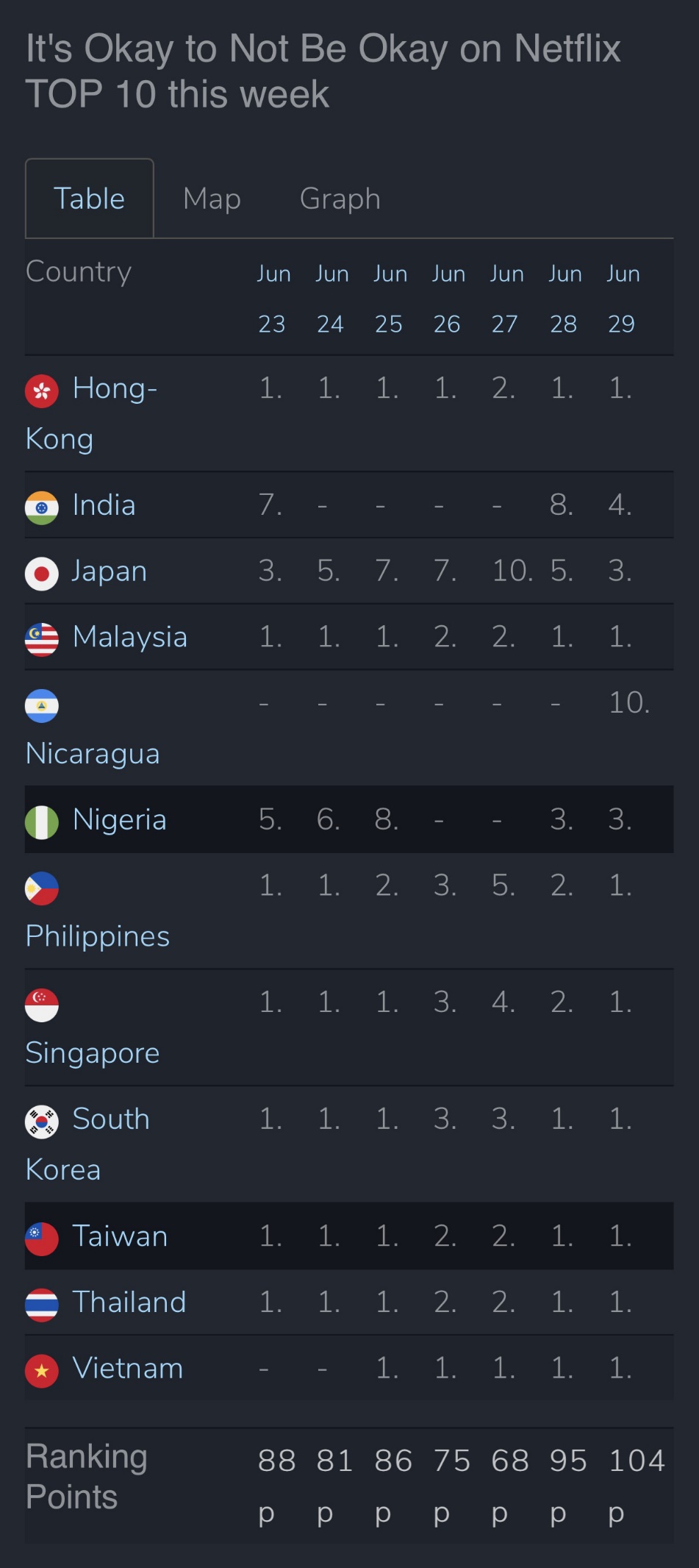
Task: Open the Nigeria country link
Action: pyautogui.click(x=120, y=819)
